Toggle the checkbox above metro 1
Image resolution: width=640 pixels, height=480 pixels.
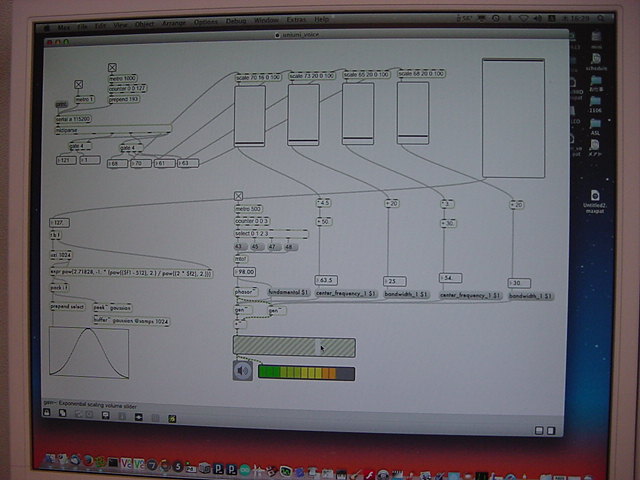[79, 84]
